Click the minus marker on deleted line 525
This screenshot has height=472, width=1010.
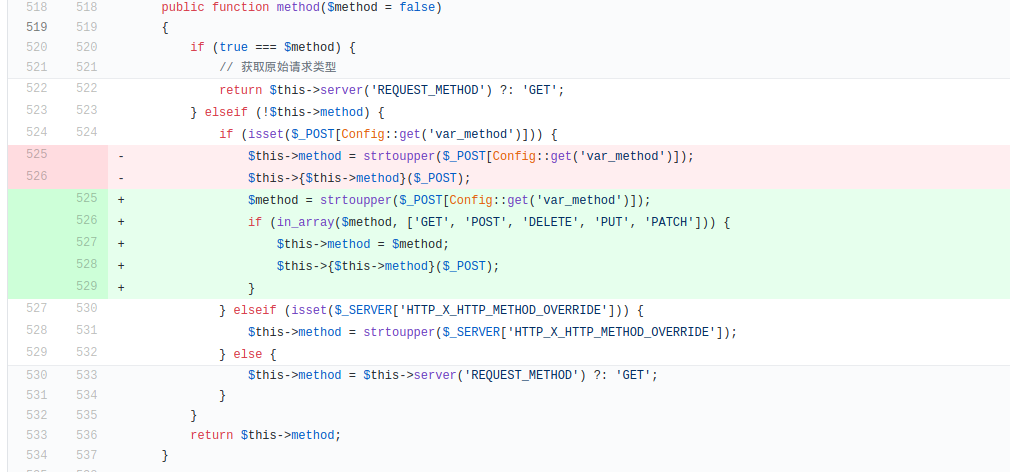pos(121,156)
